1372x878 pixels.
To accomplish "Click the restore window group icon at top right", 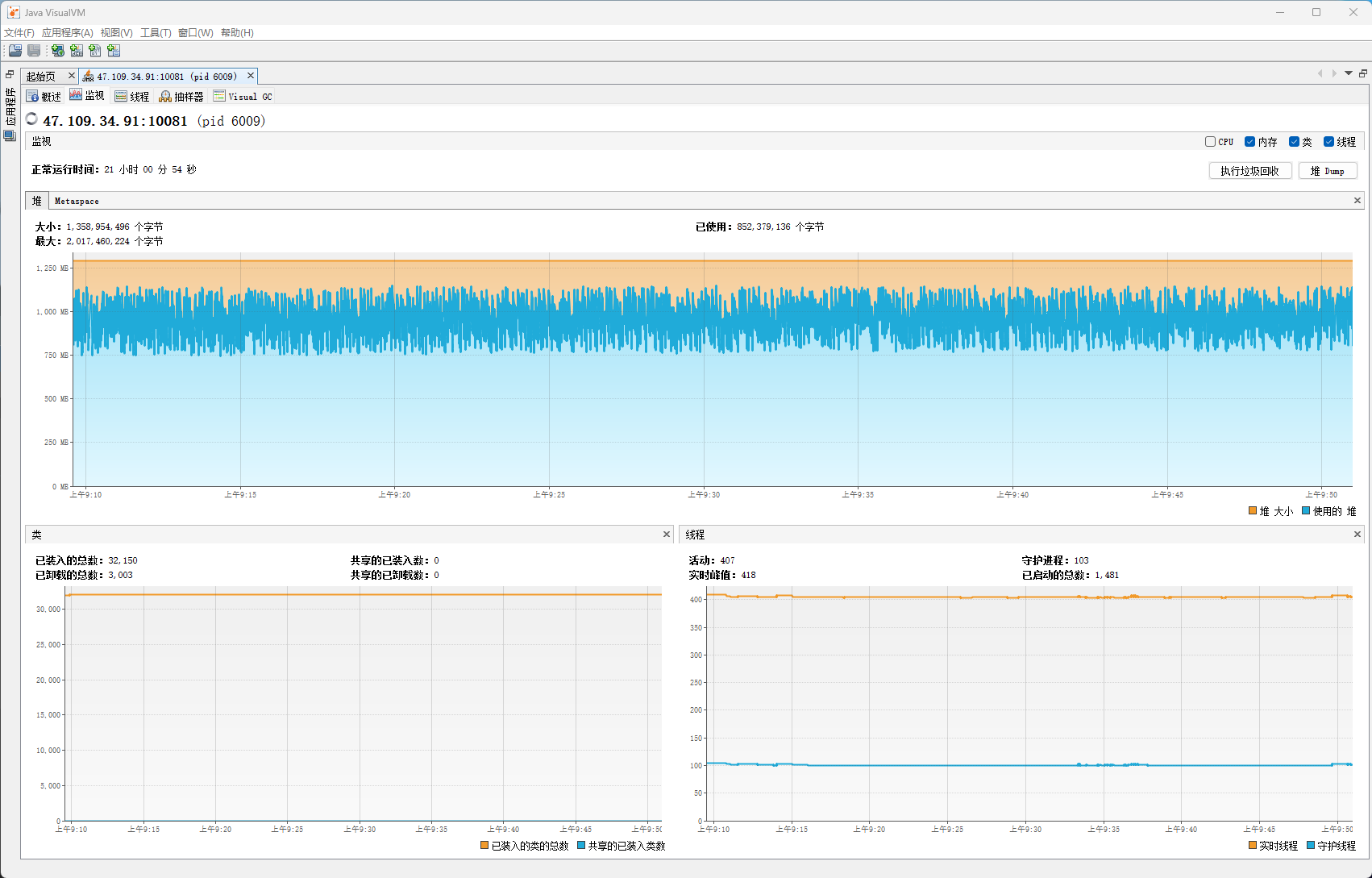I will click(1363, 73).
